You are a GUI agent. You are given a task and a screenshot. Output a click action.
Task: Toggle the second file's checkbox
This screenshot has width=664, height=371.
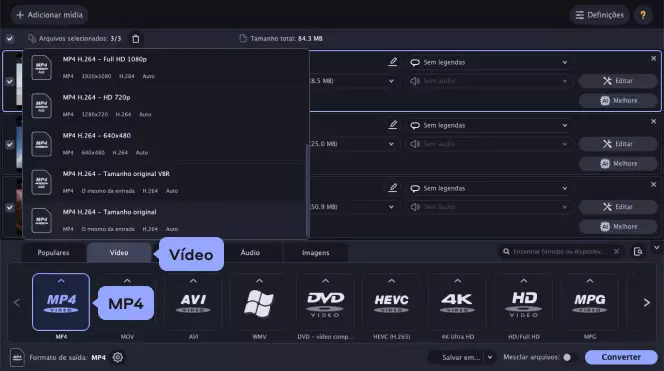pyautogui.click(x=9, y=144)
